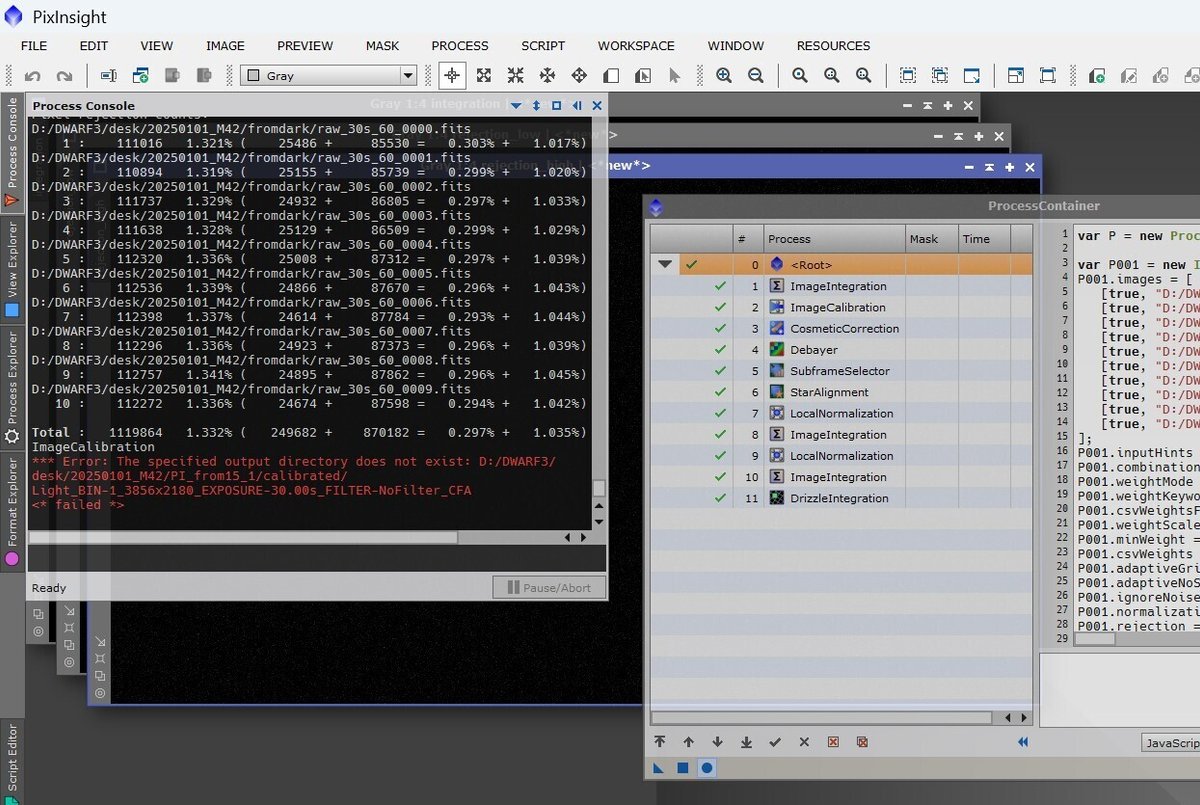Click the checkmark icon under the process list
The height and width of the screenshot is (805, 1200).
(x=775, y=742)
